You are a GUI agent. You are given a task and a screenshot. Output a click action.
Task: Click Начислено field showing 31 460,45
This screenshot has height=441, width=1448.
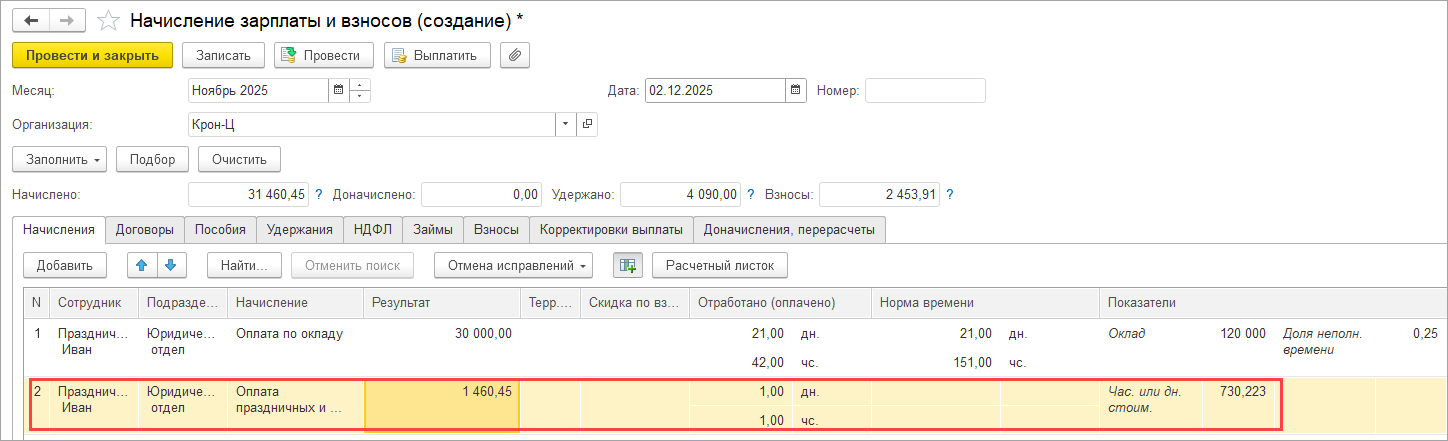click(248, 194)
